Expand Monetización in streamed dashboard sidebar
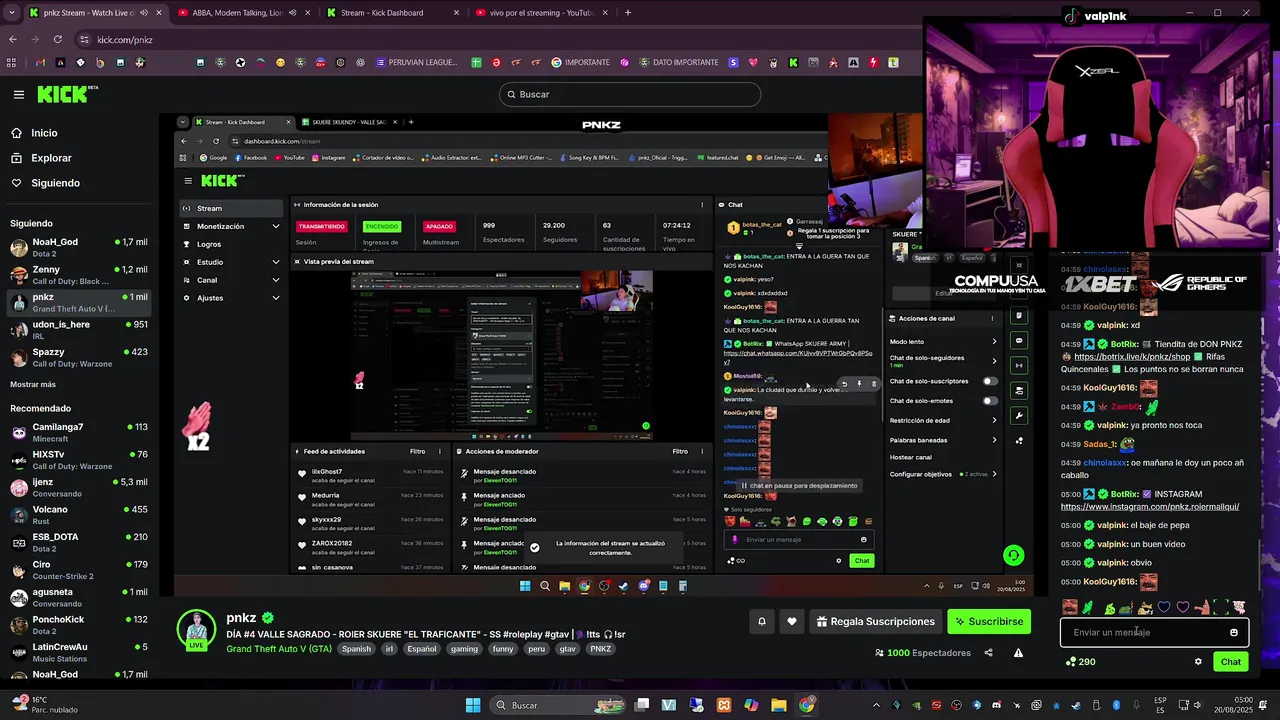The height and width of the screenshot is (720, 1280). click(x=276, y=226)
